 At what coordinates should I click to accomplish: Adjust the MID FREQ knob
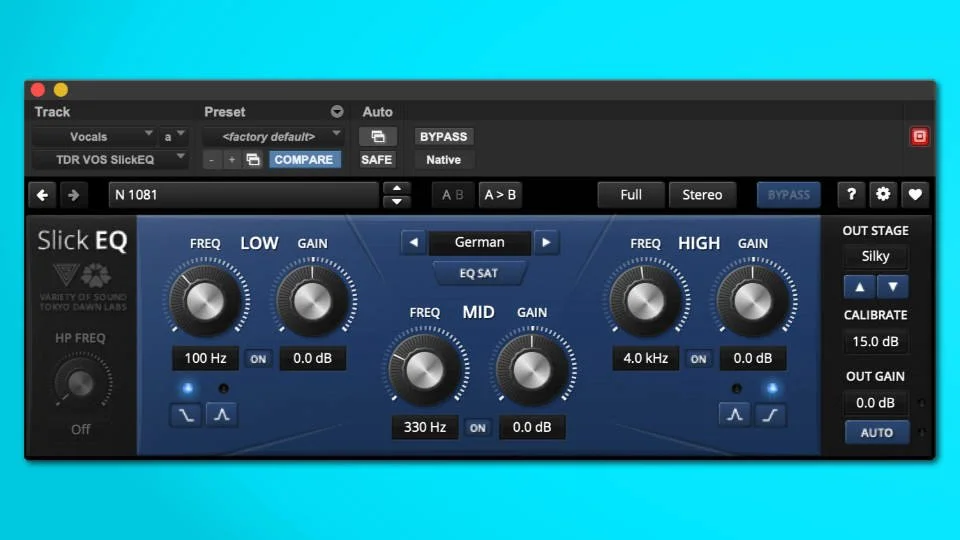pyautogui.click(x=425, y=370)
